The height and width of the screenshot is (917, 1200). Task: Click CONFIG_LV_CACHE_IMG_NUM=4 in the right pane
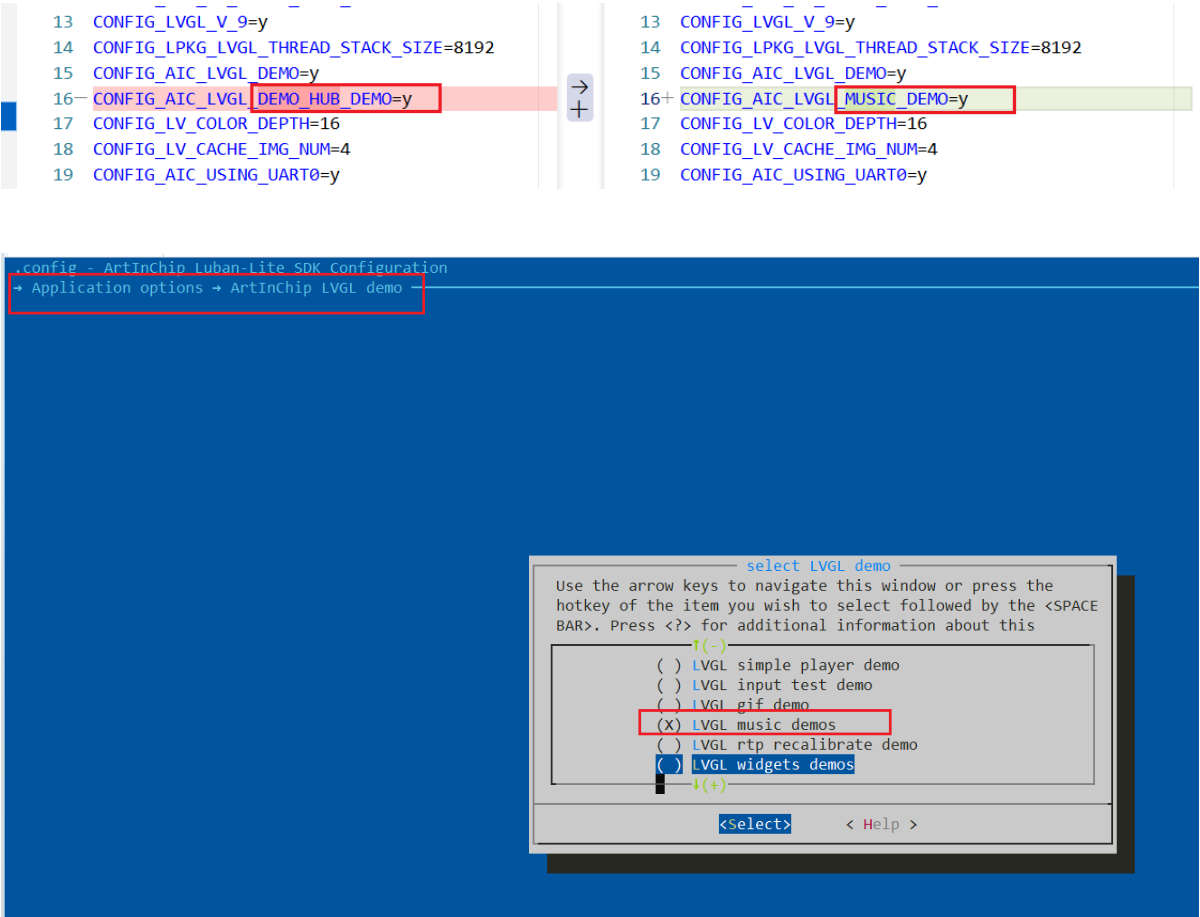pyautogui.click(x=809, y=150)
